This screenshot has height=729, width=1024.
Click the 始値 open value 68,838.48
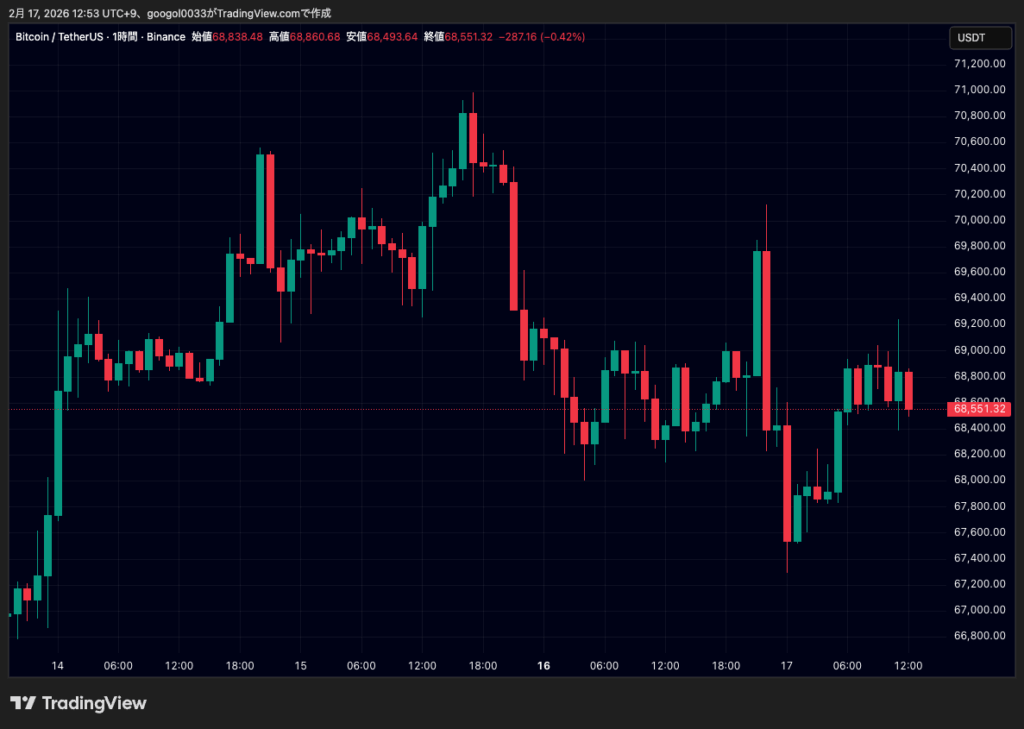(238, 37)
